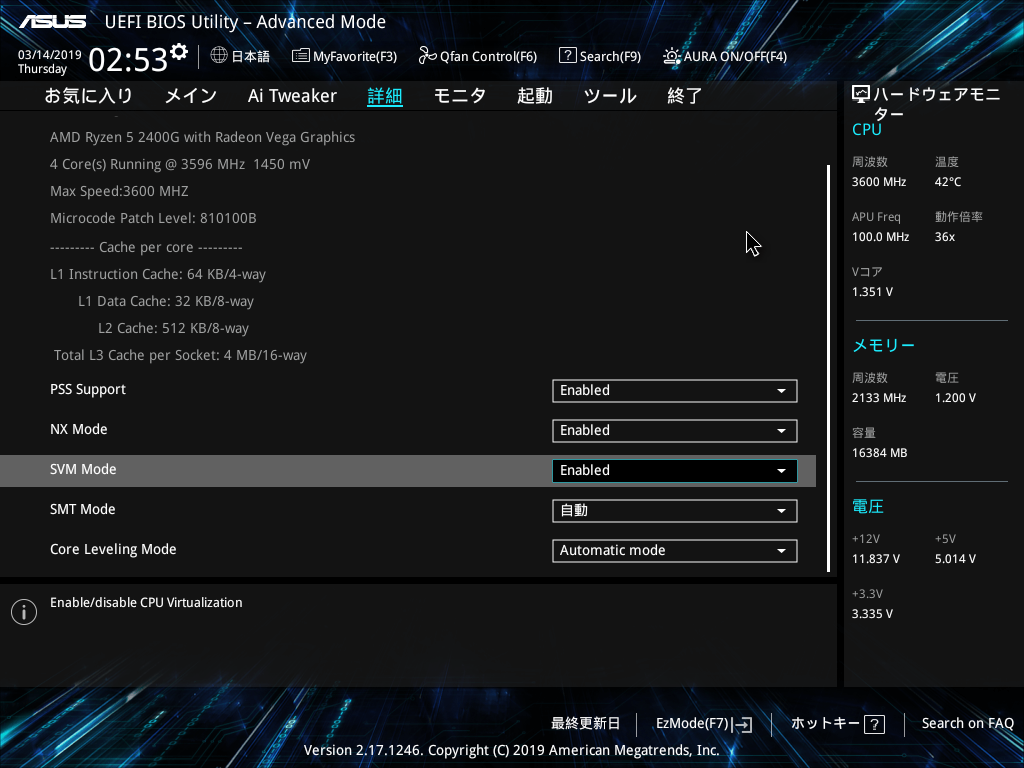This screenshot has width=1024, height=768.
Task: Switch to the 詳細 tab
Action: [x=385, y=96]
